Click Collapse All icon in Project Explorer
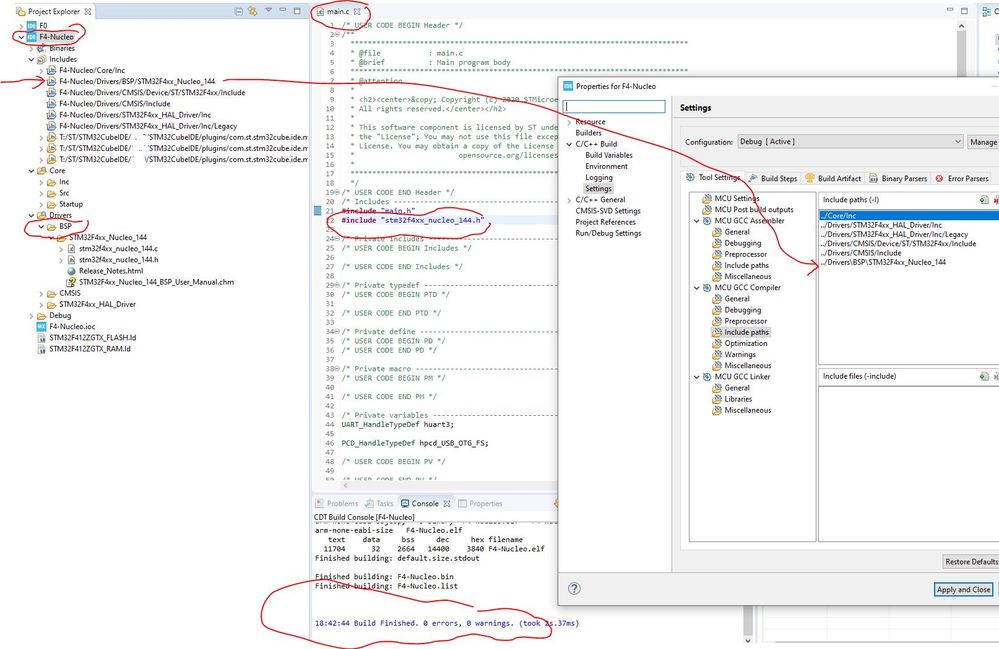Screen dimensions: 999x649 point(237,12)
